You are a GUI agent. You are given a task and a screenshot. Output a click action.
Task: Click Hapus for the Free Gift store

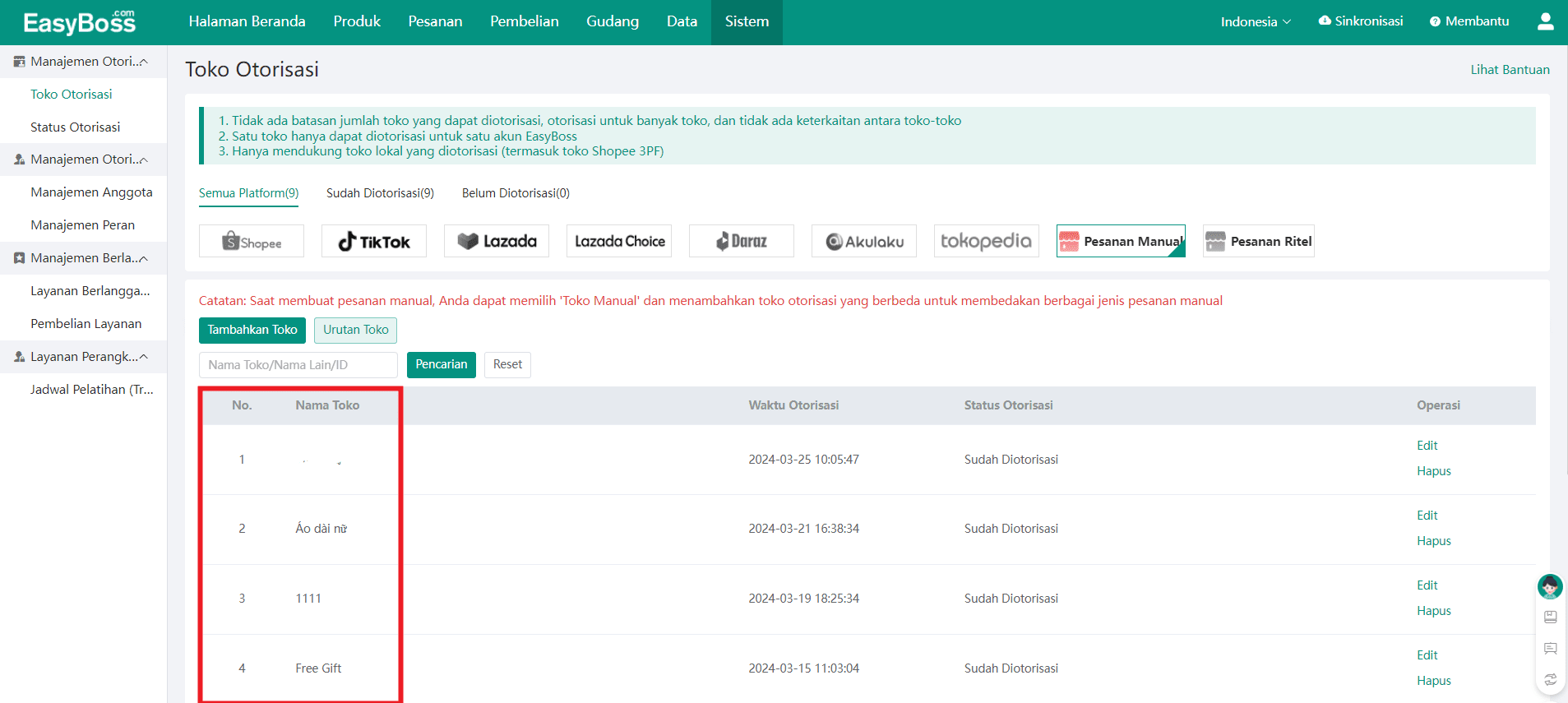1433,681
